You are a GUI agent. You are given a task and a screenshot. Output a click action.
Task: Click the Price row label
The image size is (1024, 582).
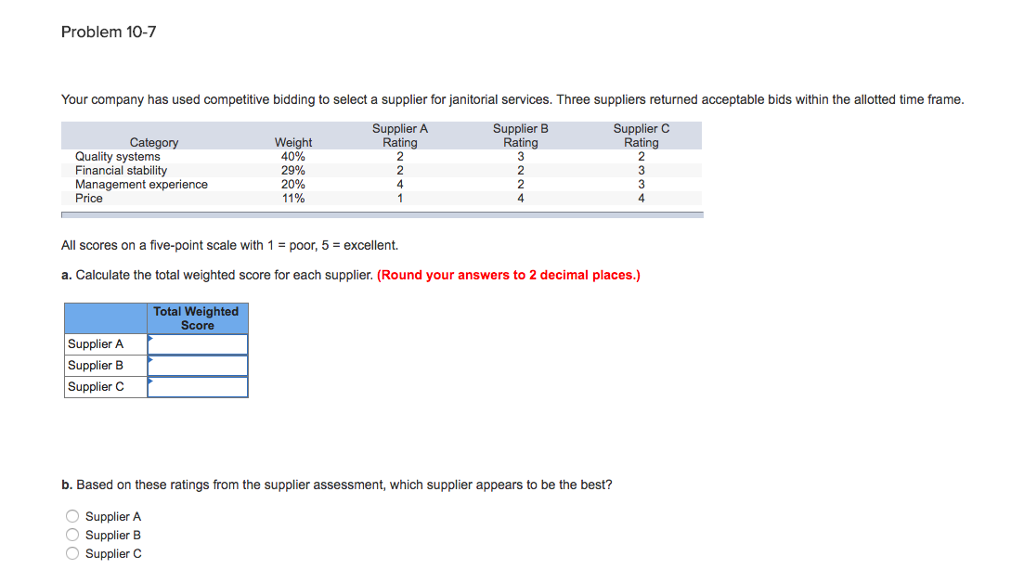click(x=89, y=199)
